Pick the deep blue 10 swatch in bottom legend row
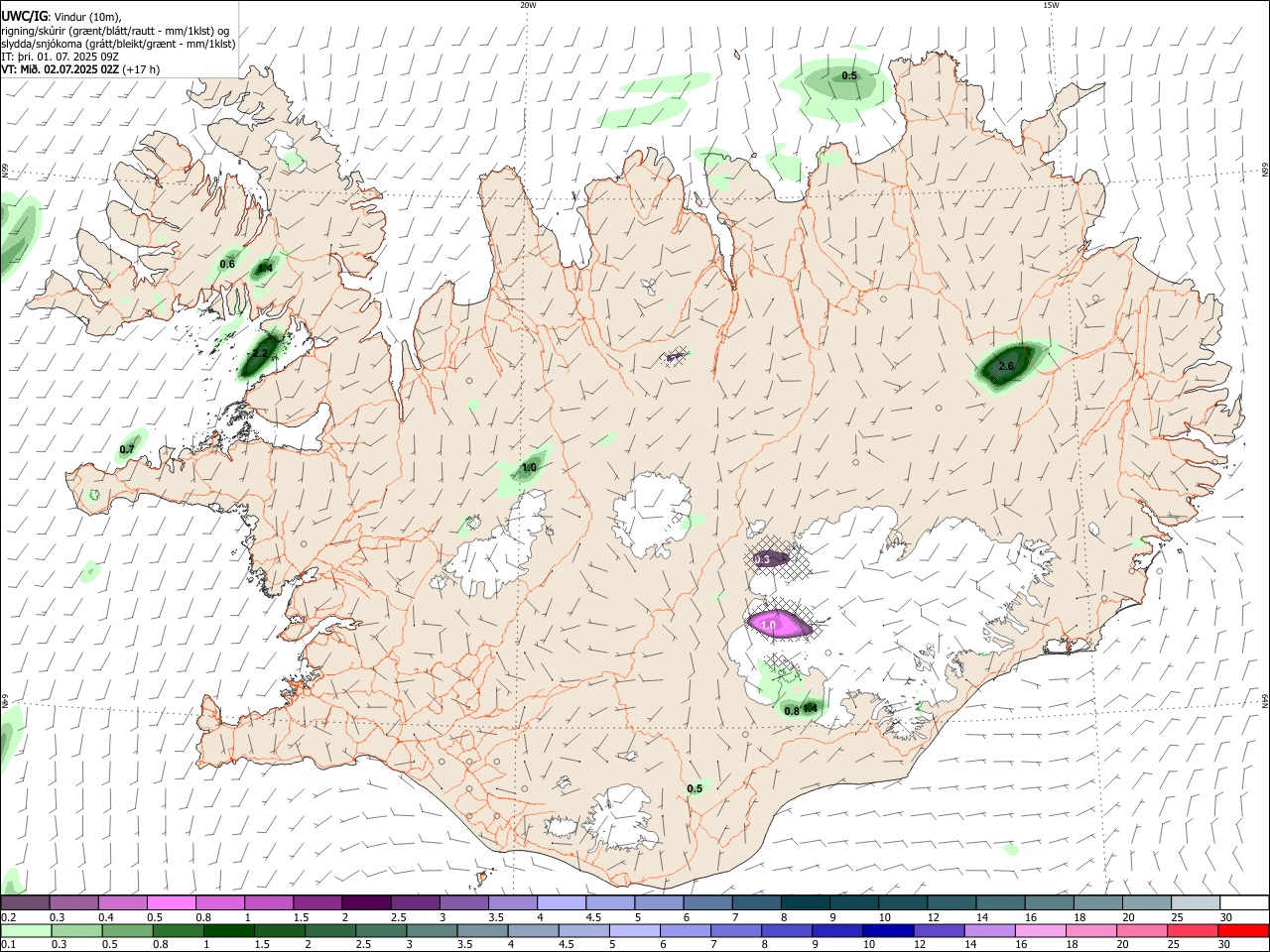Screen dimensions: 1270x952 886,930
